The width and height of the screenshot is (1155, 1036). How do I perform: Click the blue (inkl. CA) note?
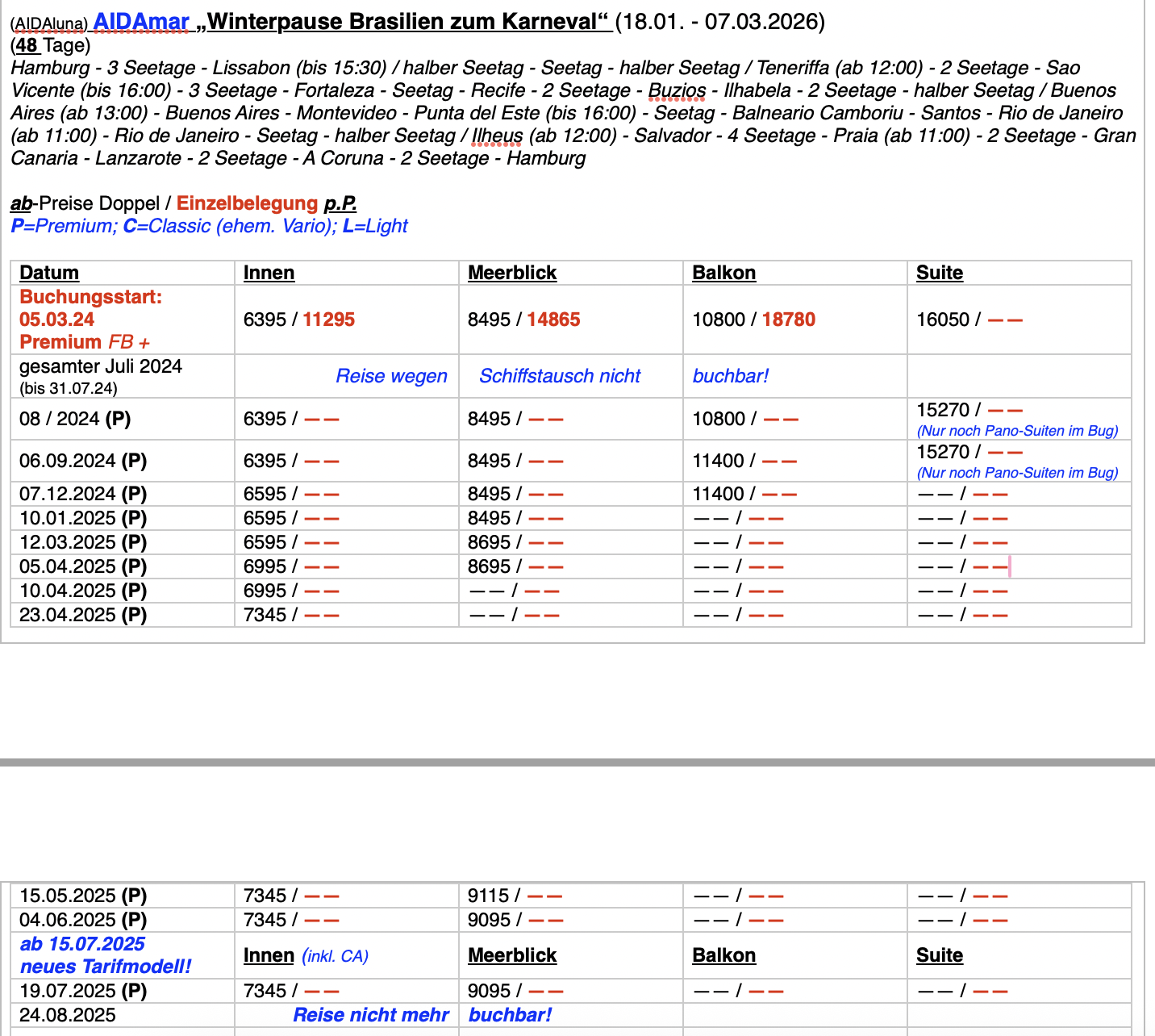tap(336, 956)
